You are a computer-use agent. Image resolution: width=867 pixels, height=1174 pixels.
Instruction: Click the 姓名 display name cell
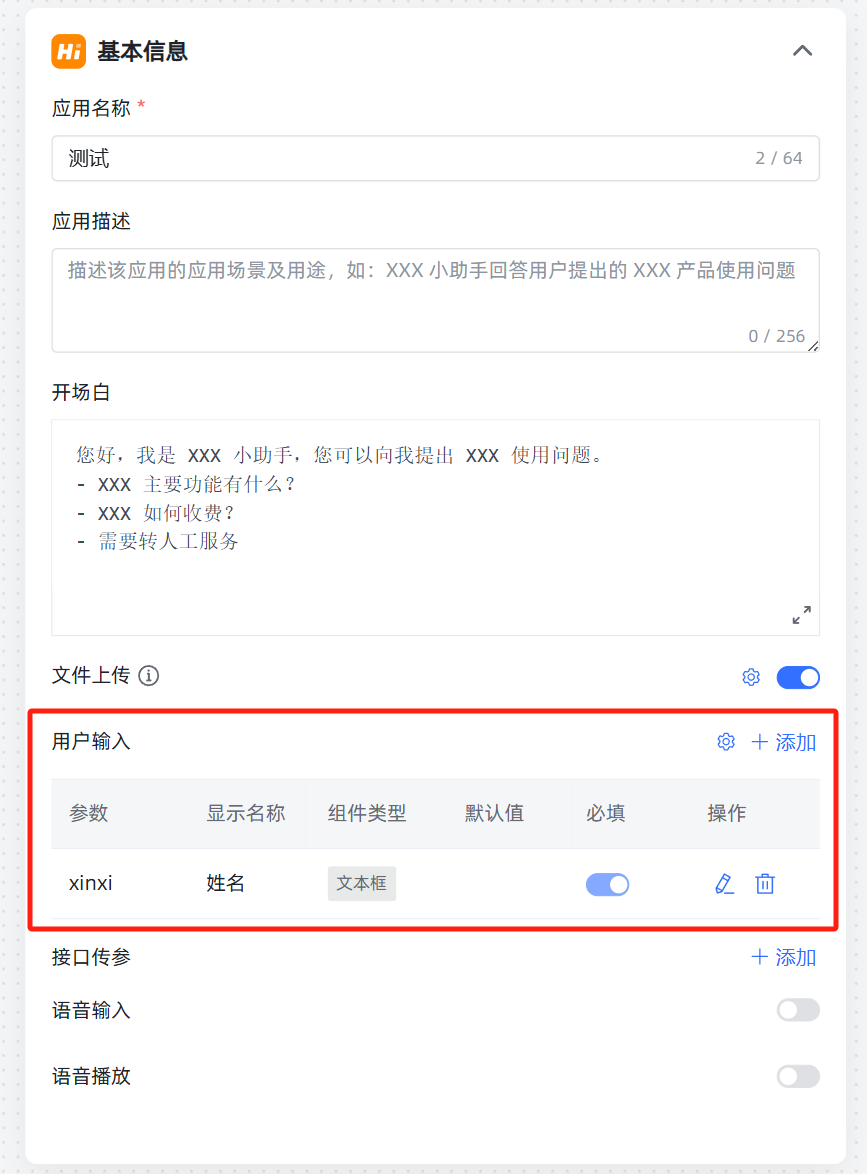[225, 883]
